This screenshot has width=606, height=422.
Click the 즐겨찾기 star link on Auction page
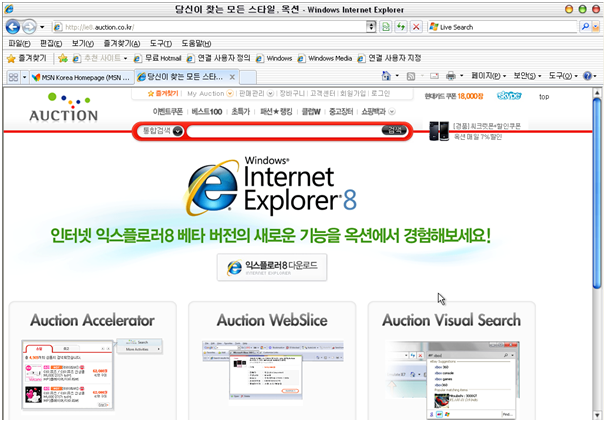coord(163,94)
